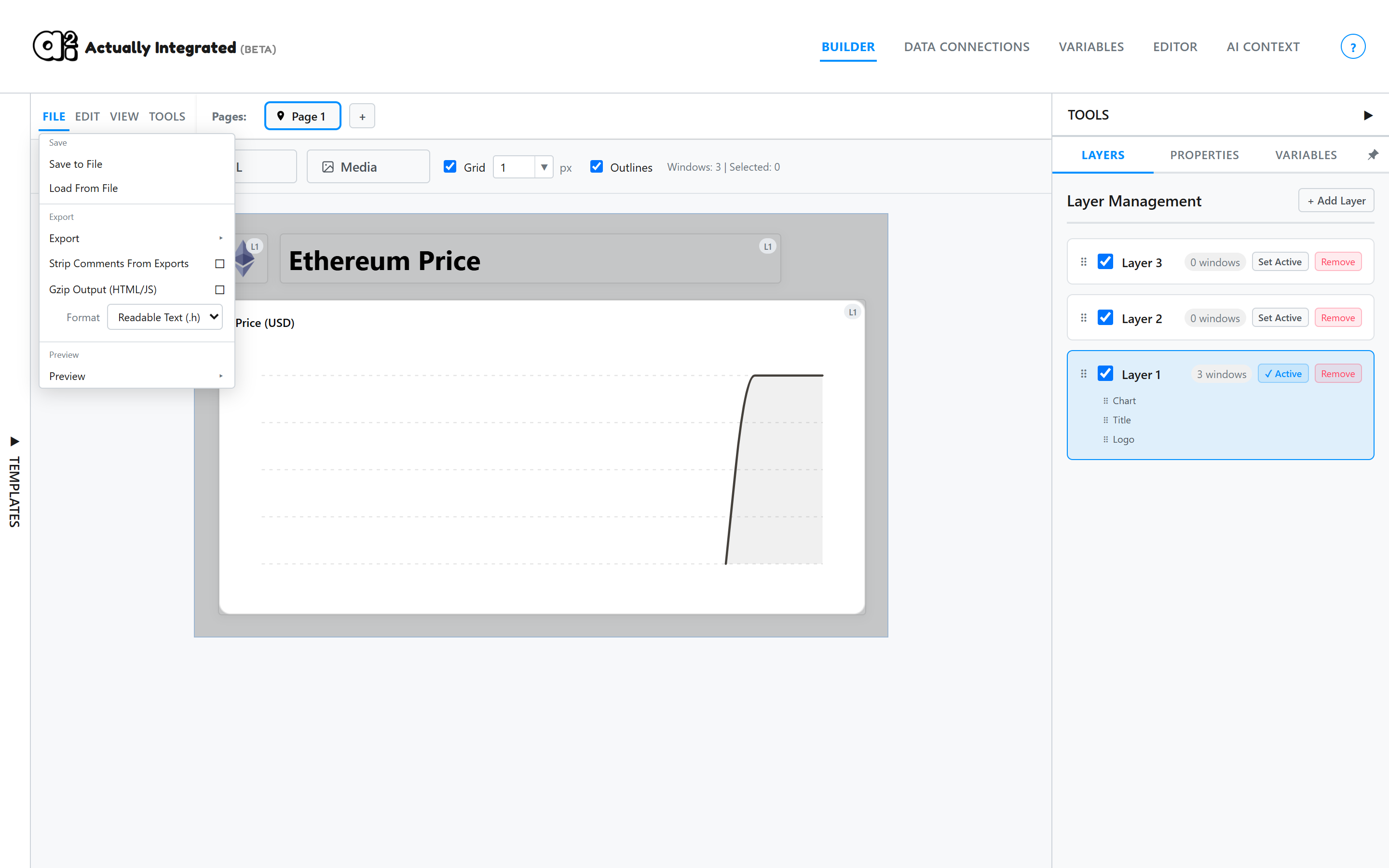
Task: Open the VIEW menu
Action: pyautogui.click(x=124, y=117)
